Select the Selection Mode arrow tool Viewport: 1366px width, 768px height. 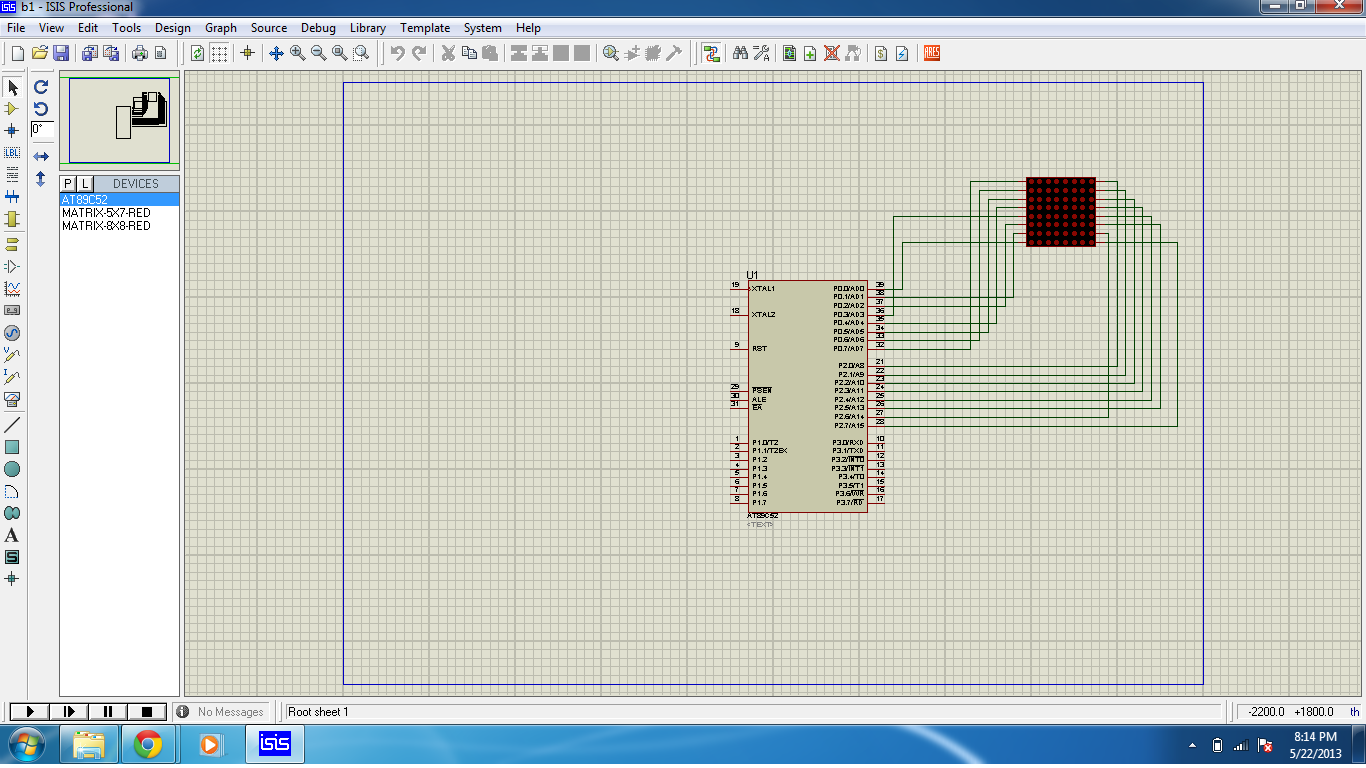tap(12, 88)
